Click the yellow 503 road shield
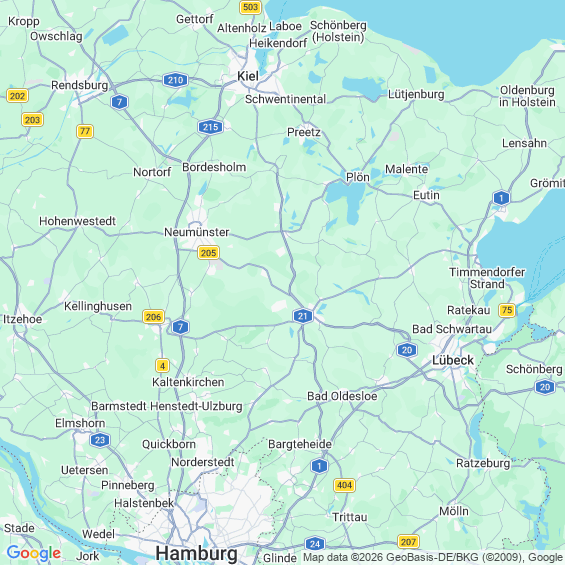Screen dimensions: 565x565 pos(250,7)
